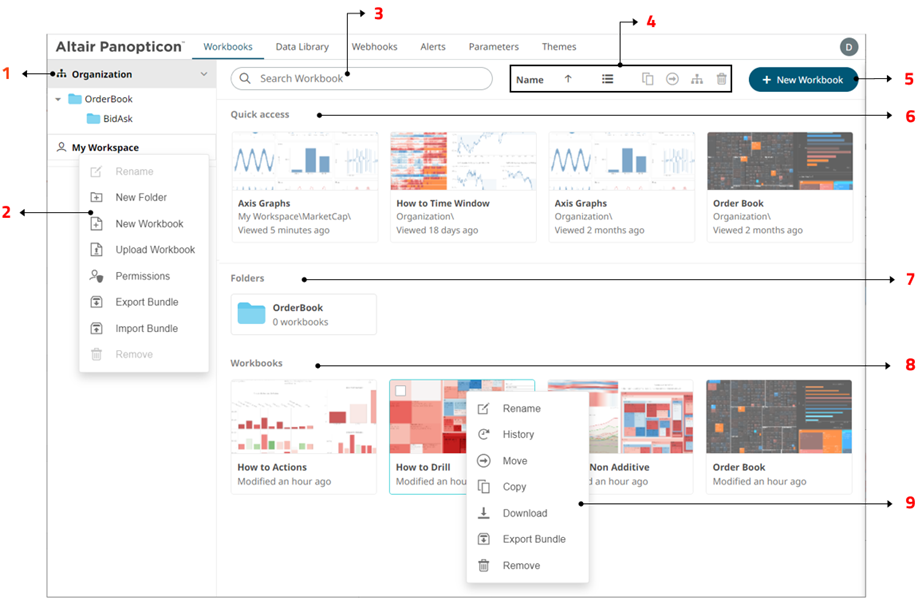Click the Upload Workbook file icon
Screen dimensions: 918x600
97,249
